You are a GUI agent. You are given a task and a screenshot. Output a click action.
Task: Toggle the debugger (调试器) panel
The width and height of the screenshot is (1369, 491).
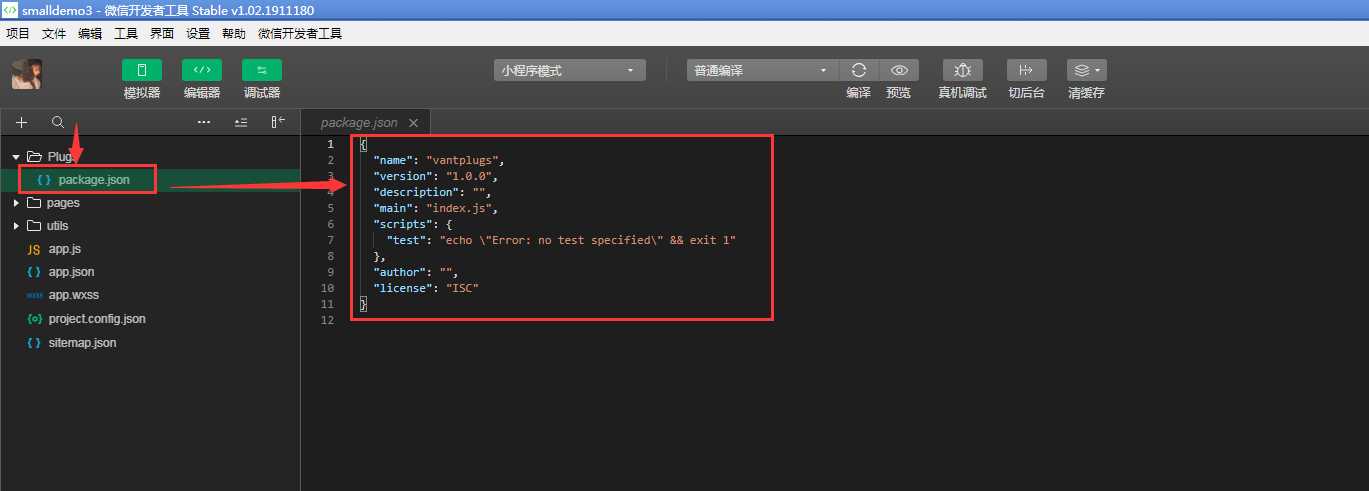pos(262,70)
